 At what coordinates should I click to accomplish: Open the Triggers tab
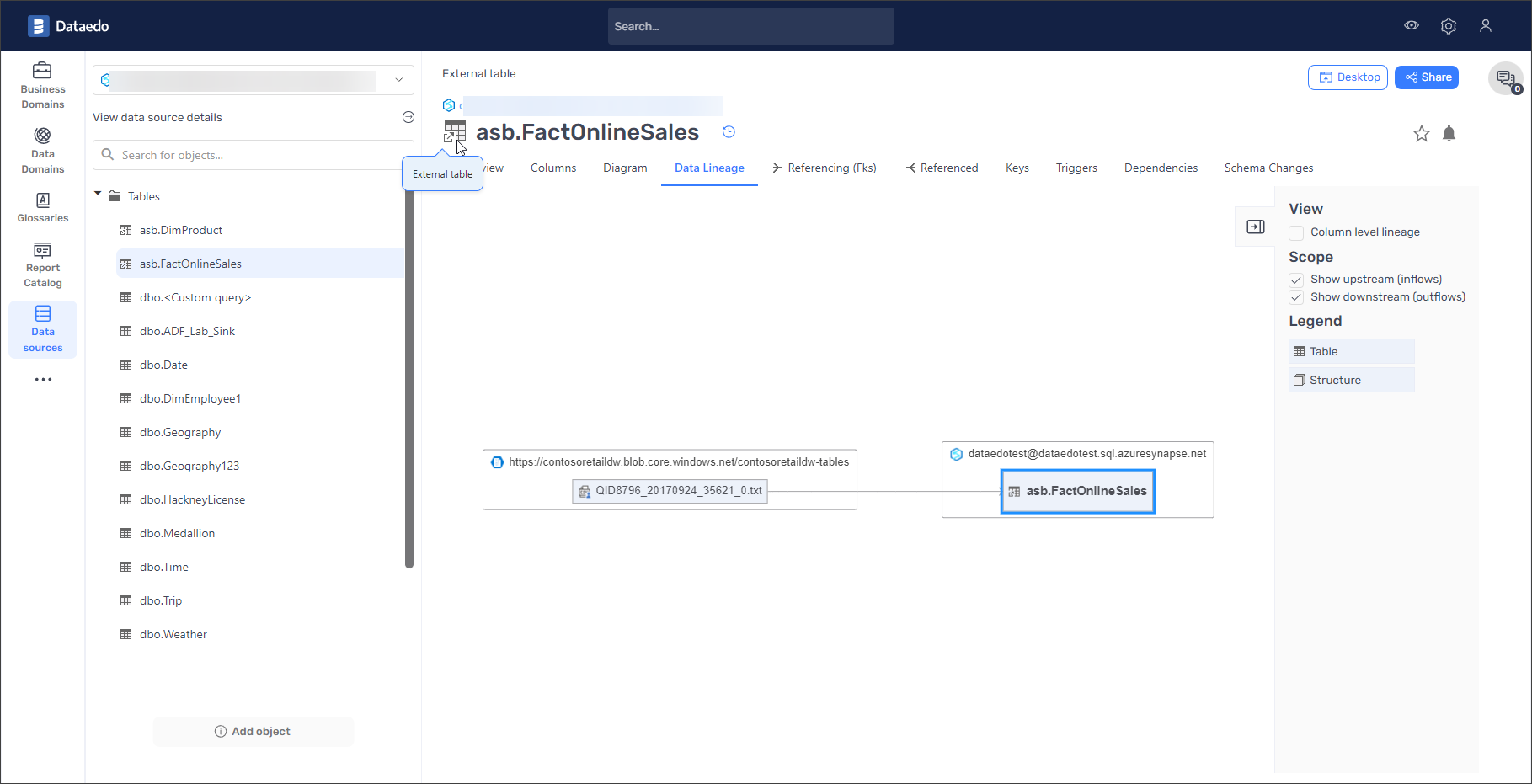(x=1076, y=168)
